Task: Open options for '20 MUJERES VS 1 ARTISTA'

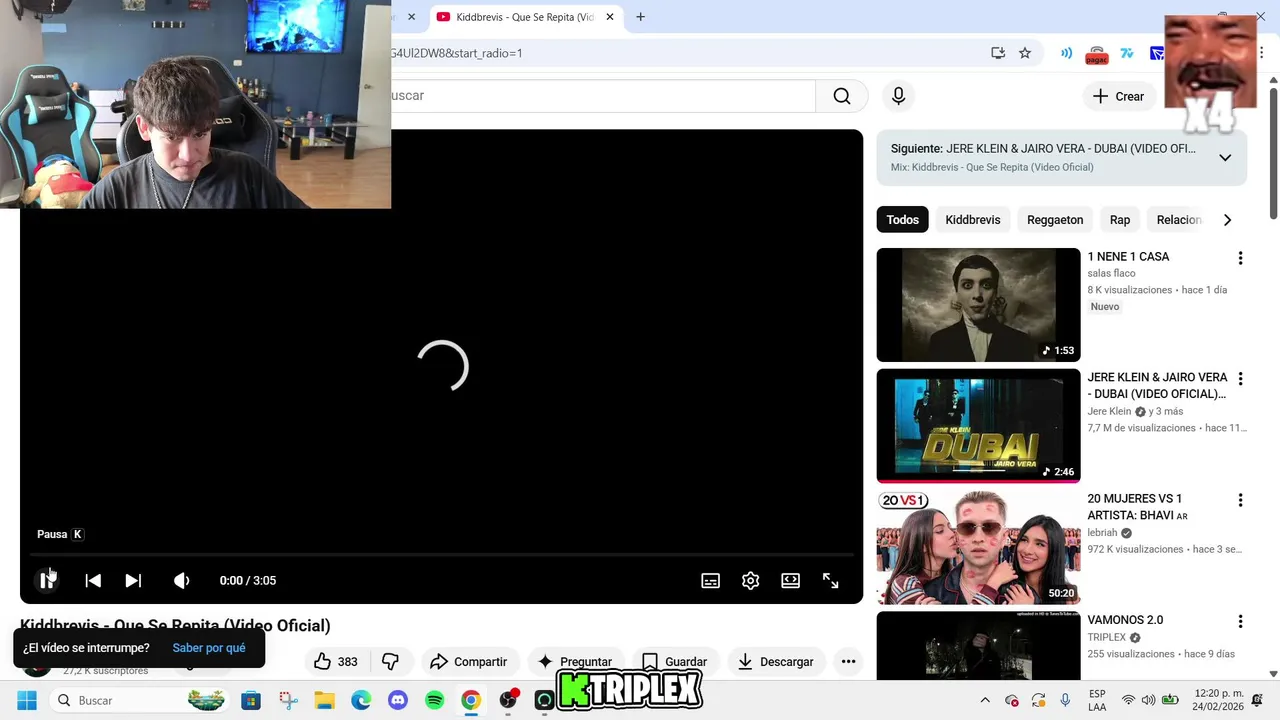Action: click(1240, 500)
